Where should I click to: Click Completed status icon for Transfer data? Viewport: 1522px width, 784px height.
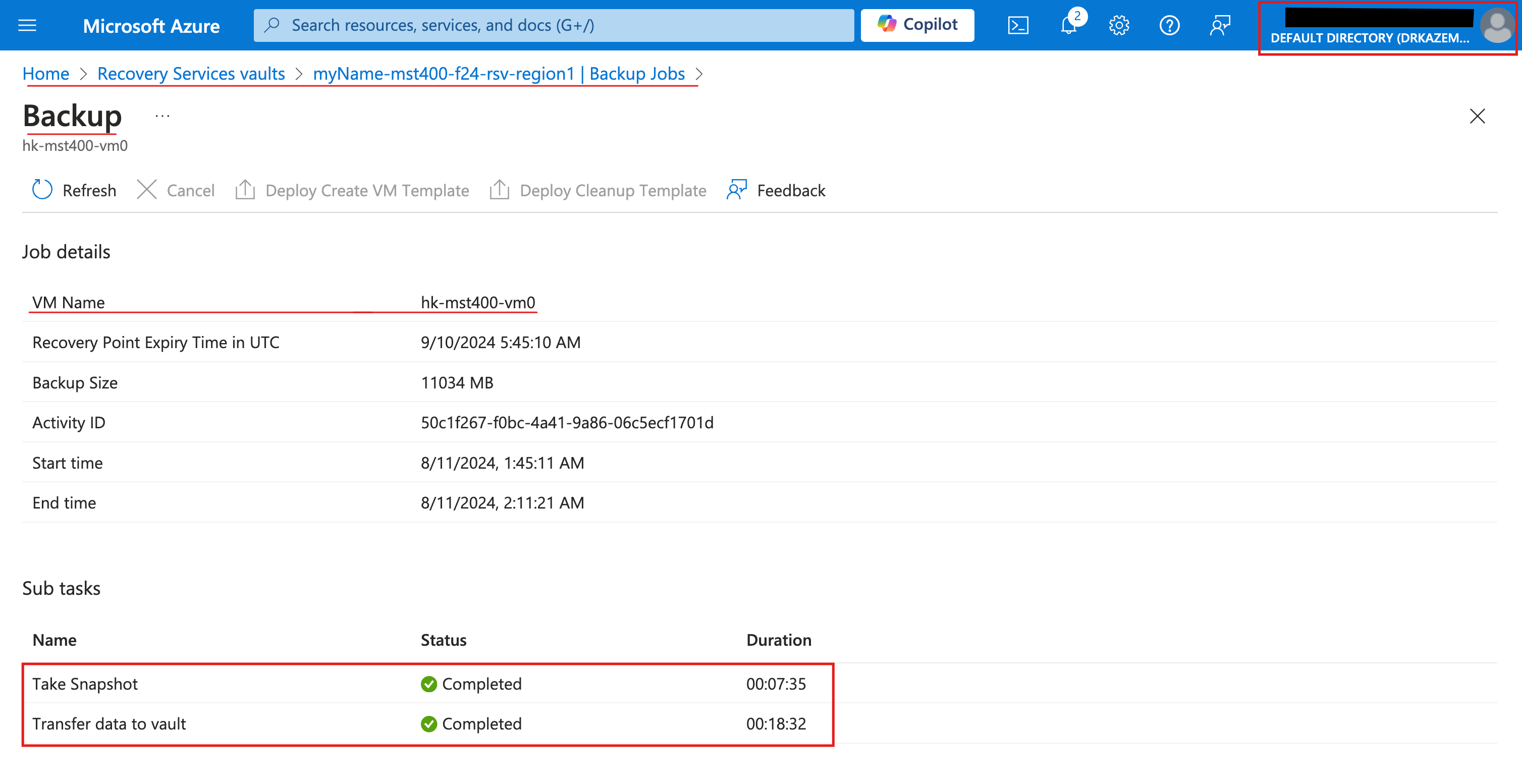click(429, 724)
